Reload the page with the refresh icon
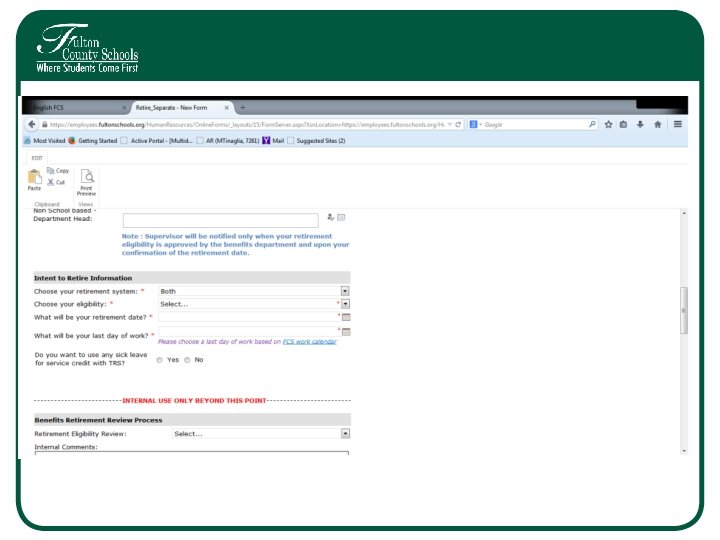 [458, 124]
